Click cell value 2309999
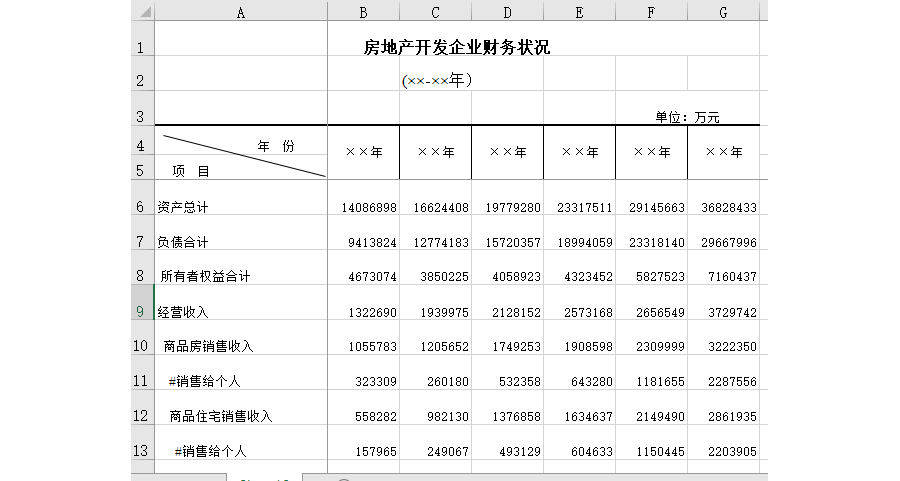Screen dimensions: 900x481 pos(661,347)
